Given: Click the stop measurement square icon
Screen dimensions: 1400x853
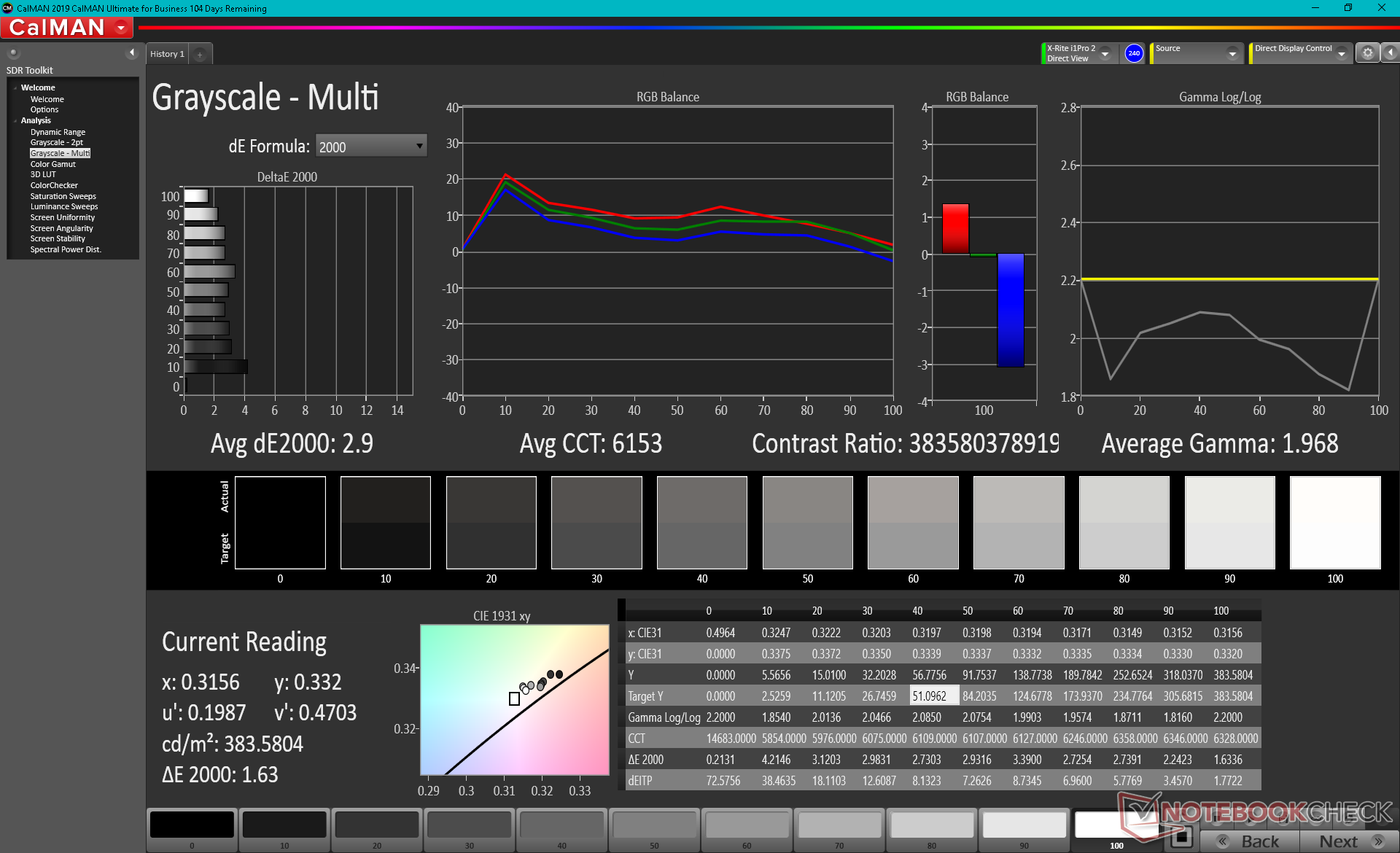Looking at the screenshot, I should [1181, 836].
